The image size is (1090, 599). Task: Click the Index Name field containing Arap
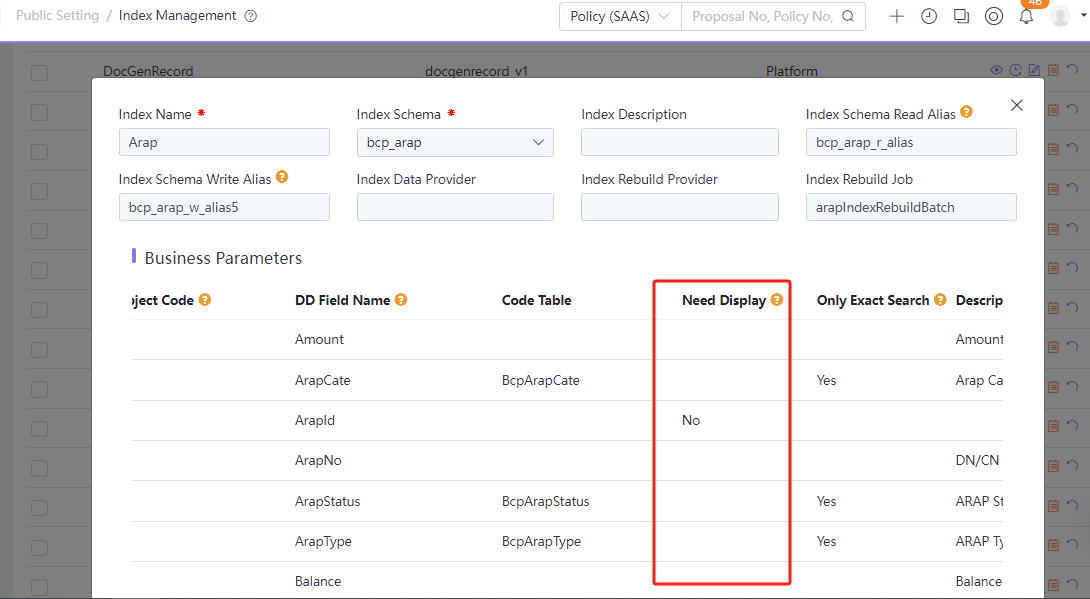click(x=224, y=142)
